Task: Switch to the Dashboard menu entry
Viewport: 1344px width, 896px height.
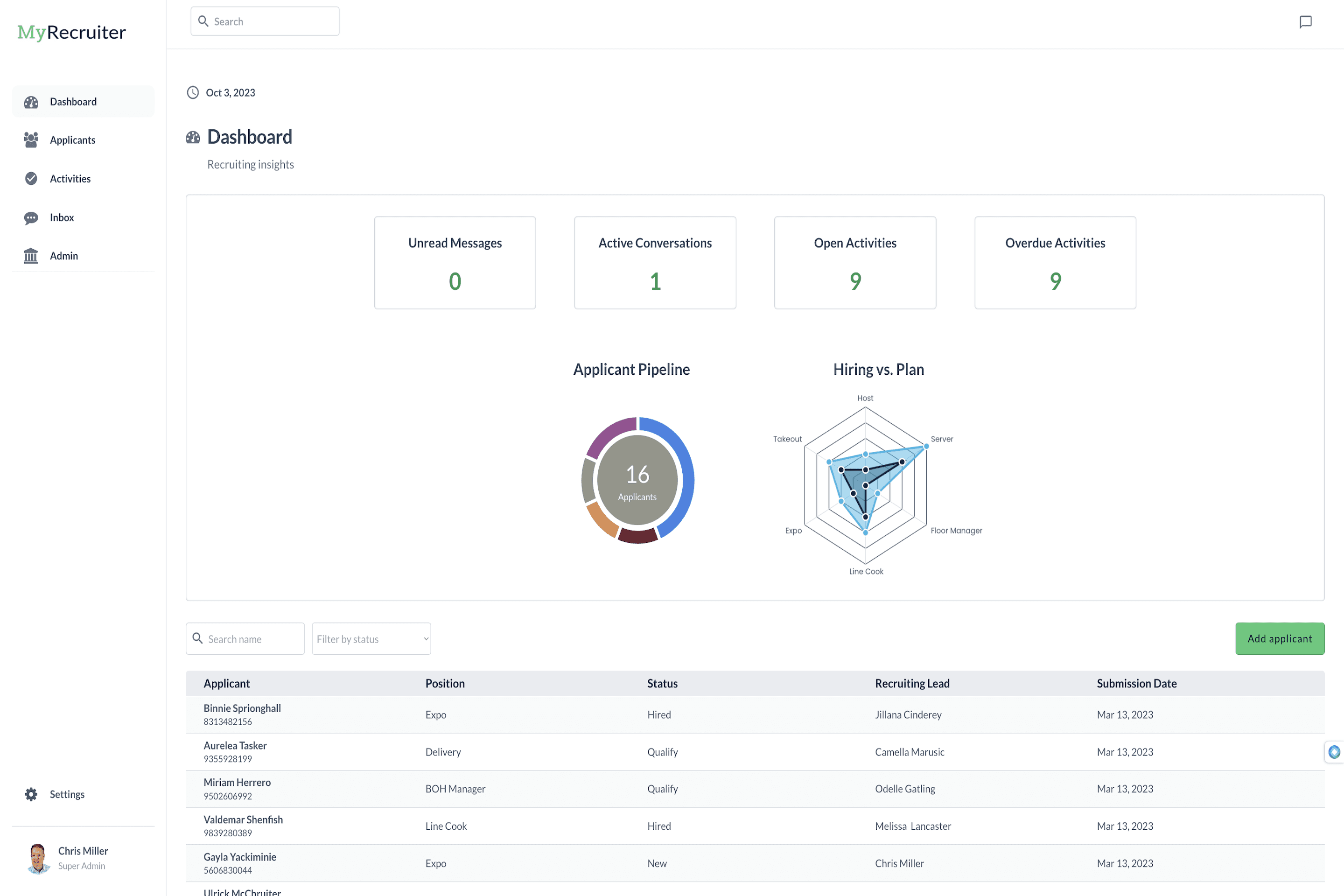Action: (x=73, y=101)
